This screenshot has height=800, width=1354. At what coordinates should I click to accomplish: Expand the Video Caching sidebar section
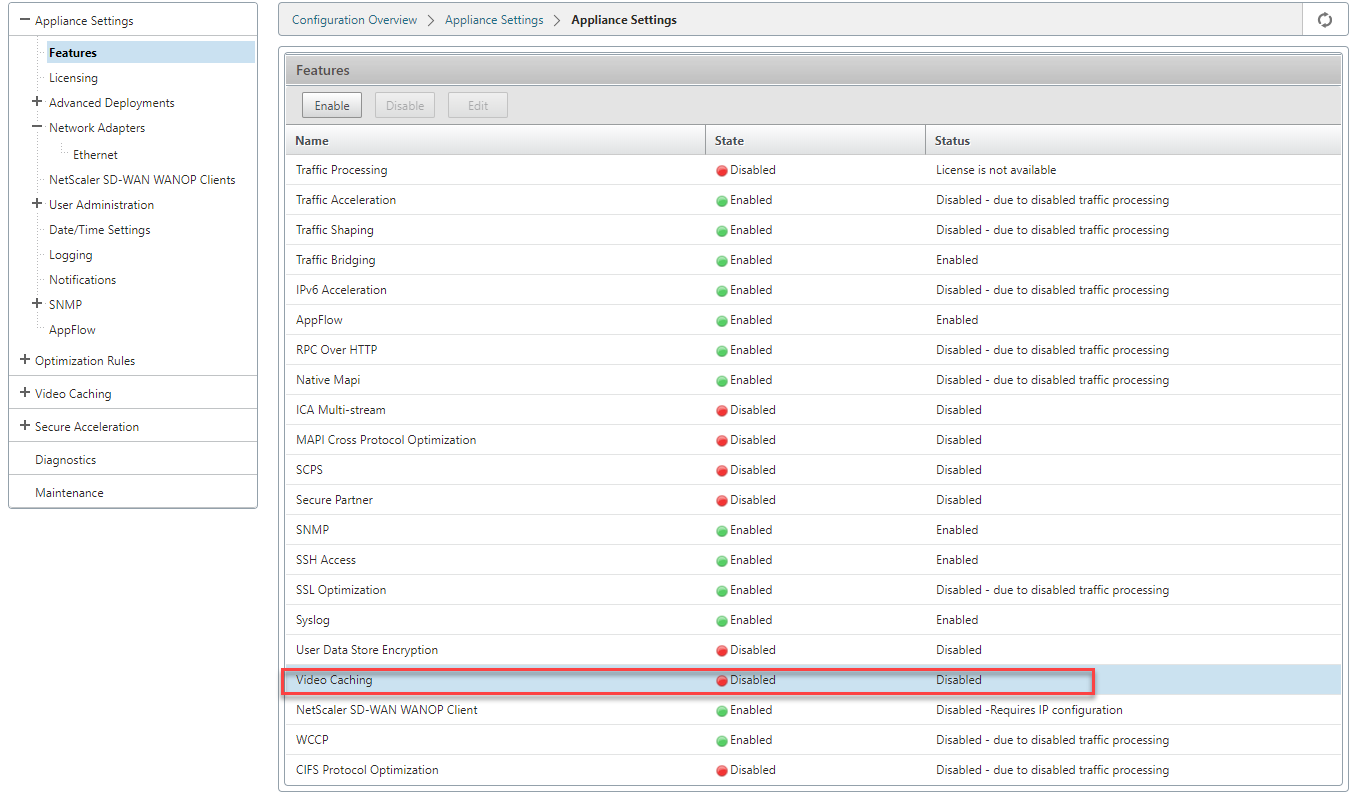[25, 393]
